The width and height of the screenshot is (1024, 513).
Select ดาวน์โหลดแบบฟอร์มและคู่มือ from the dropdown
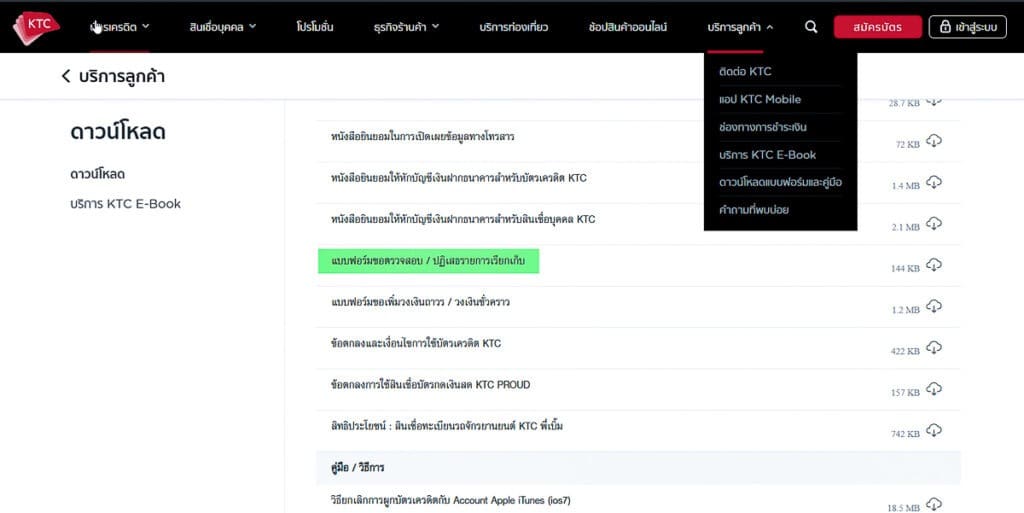point(780,183)
